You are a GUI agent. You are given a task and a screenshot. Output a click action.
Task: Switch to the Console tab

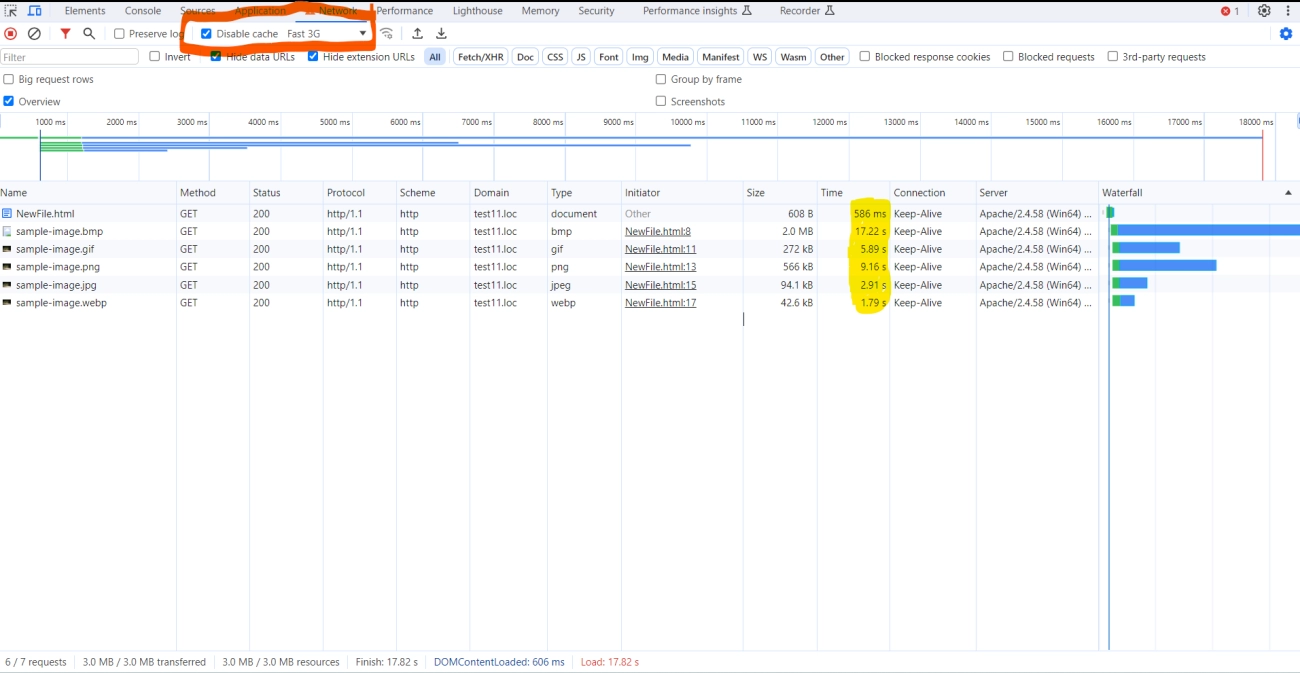pos(142,11)
